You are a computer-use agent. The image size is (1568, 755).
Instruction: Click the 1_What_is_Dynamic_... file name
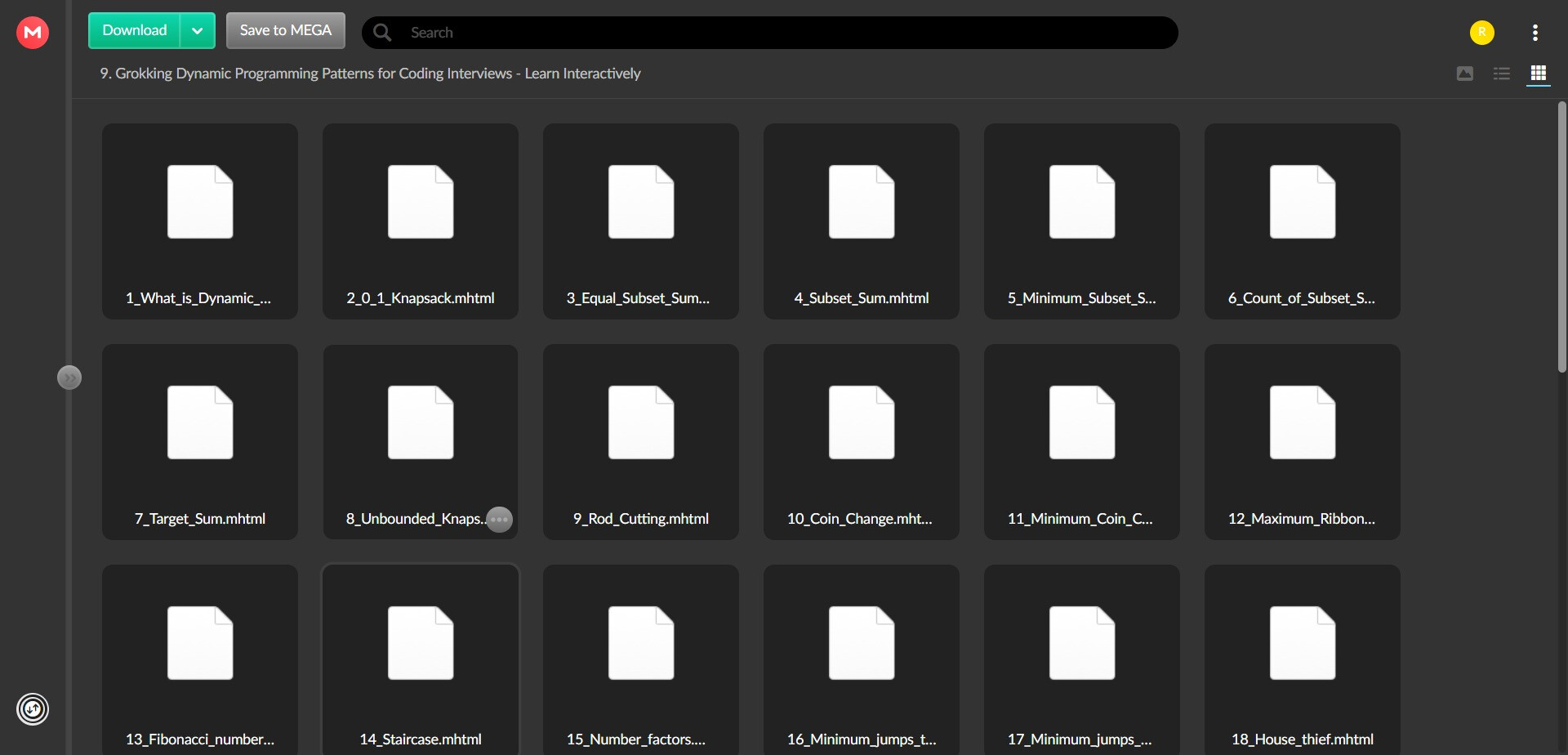(198, 298)
